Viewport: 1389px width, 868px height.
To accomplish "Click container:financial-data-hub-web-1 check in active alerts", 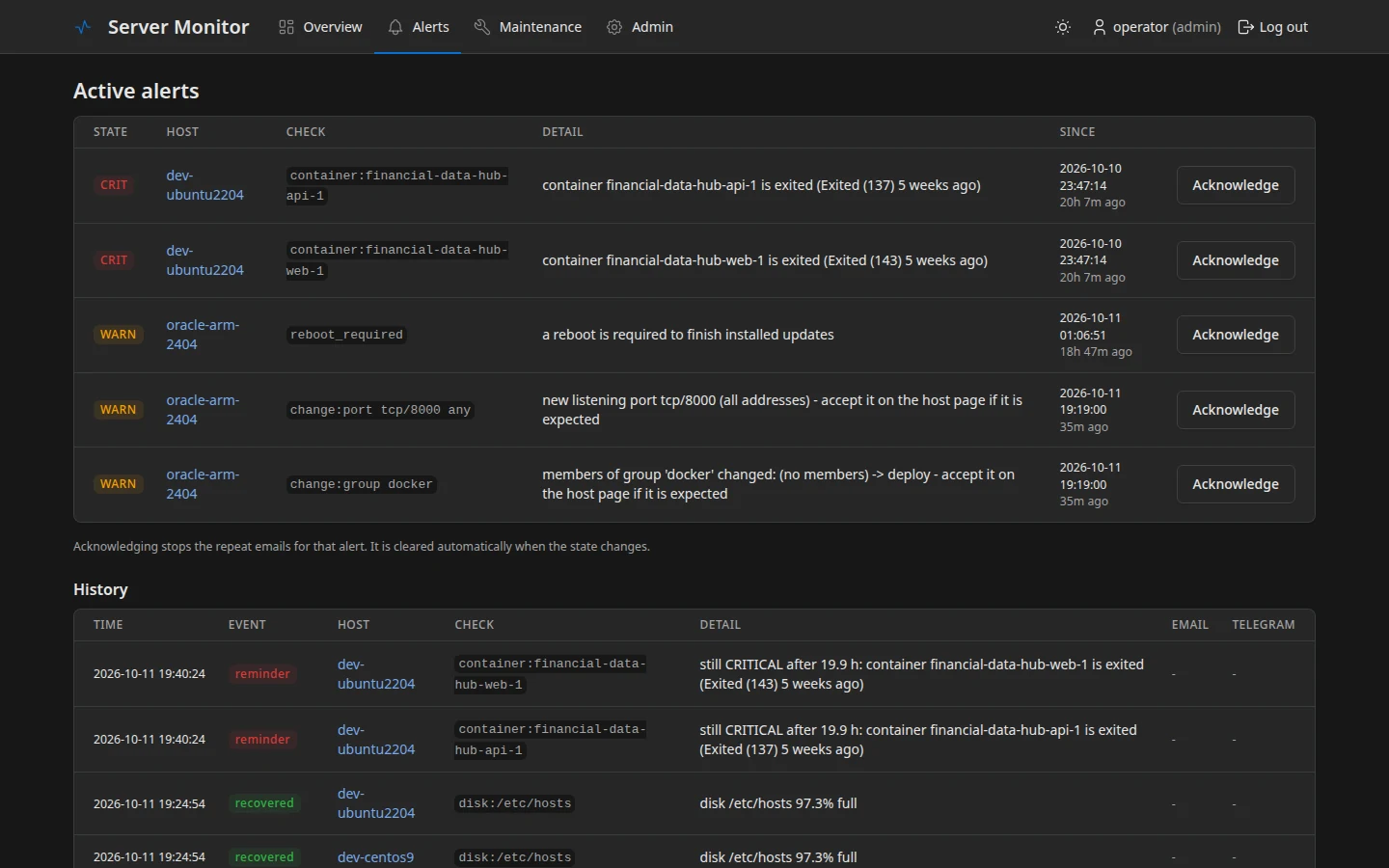I will pos(397,260).
